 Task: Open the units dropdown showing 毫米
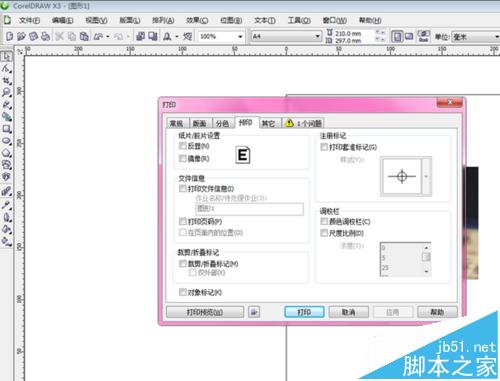tap(497, 36)
